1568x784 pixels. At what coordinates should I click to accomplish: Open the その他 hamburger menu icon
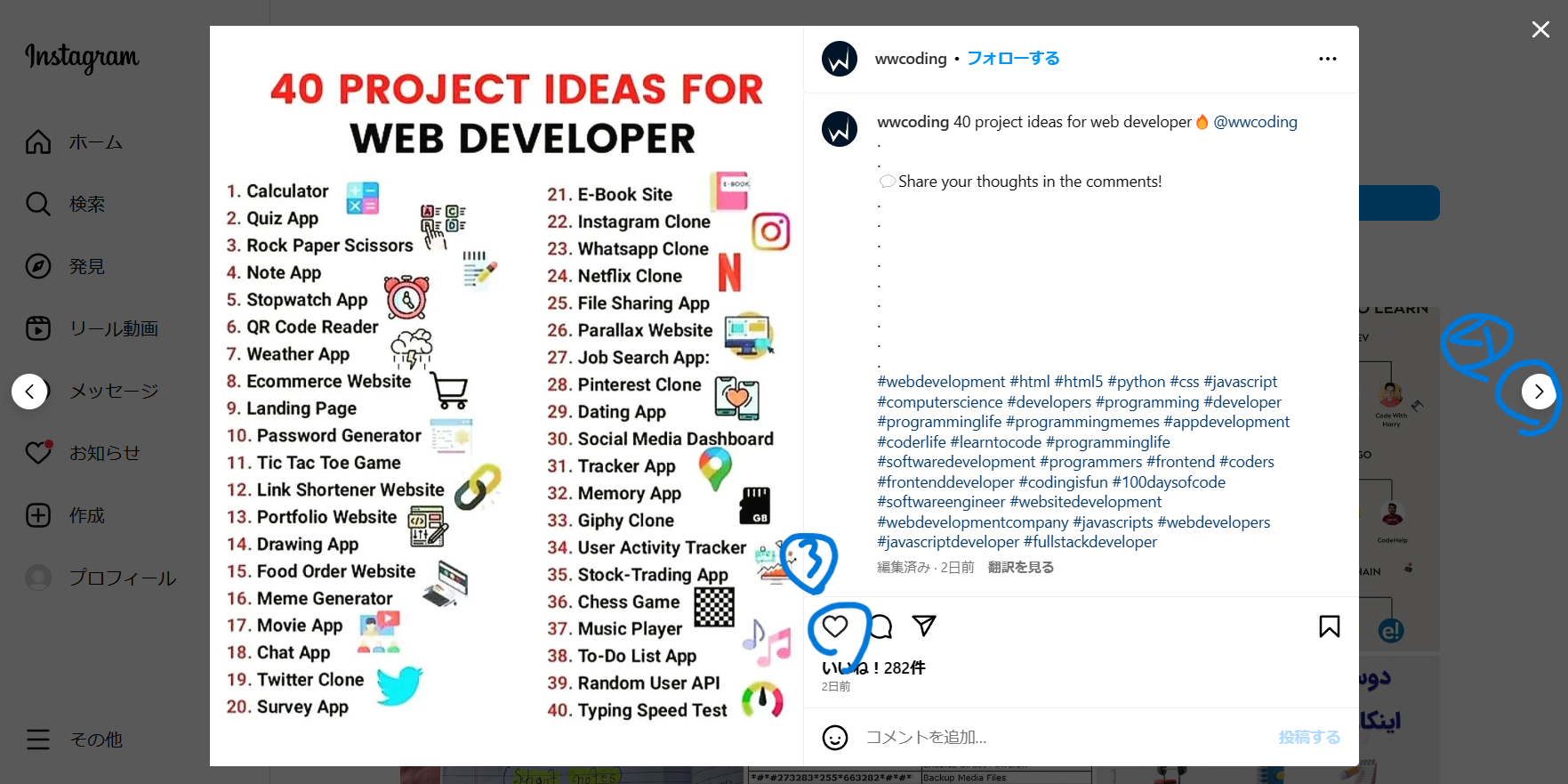(38, 740)
